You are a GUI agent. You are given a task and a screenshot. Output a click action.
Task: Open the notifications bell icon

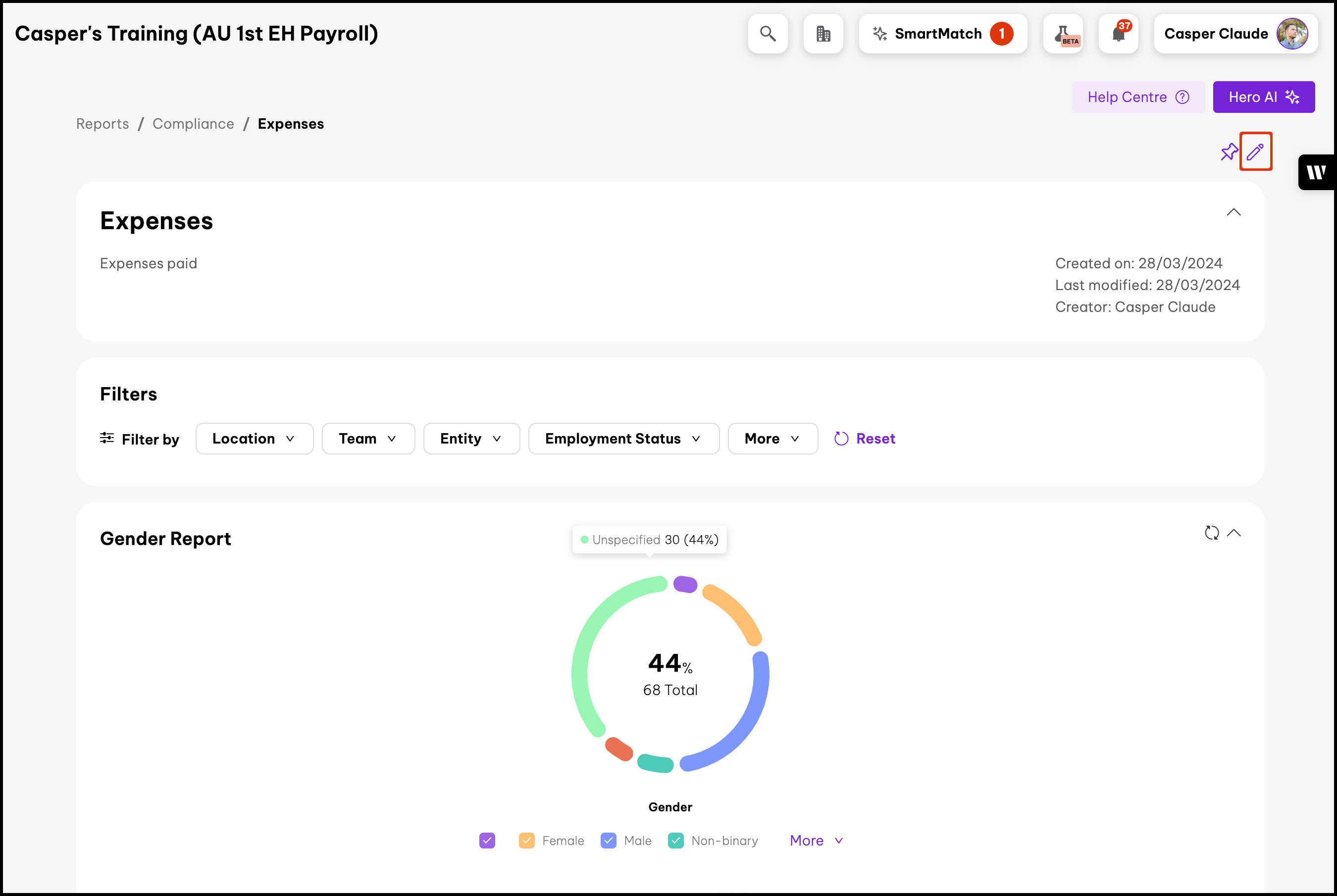click(1118, 34)
